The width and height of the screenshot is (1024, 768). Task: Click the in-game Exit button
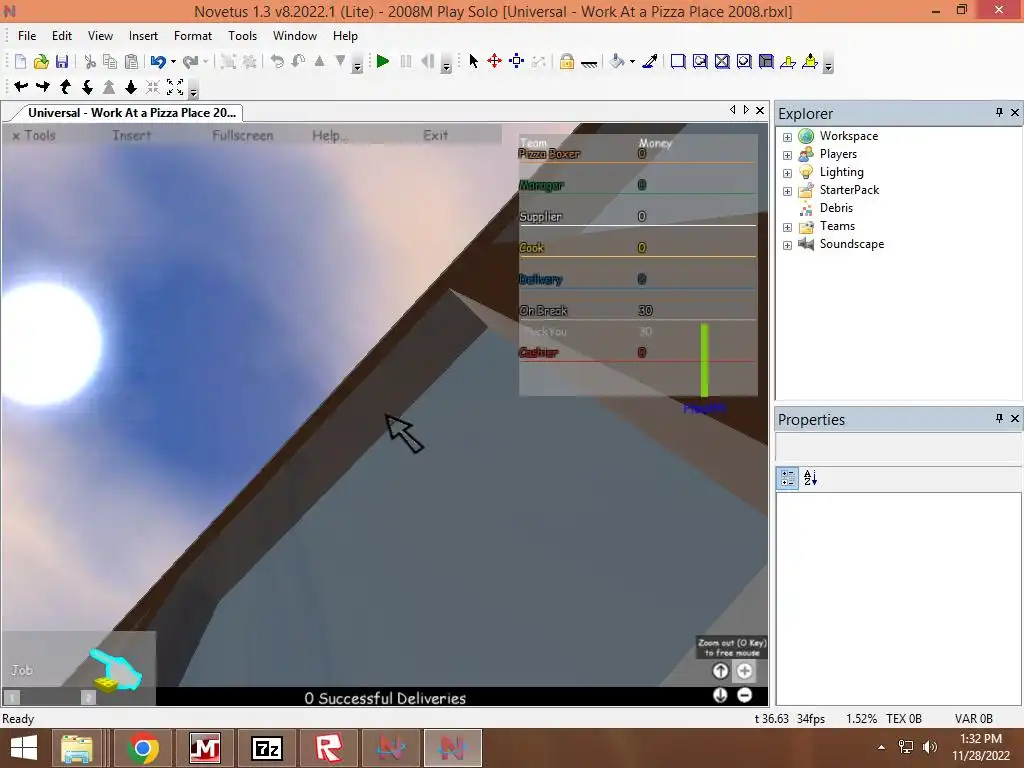pyautogui.click(x=436, y=135)
